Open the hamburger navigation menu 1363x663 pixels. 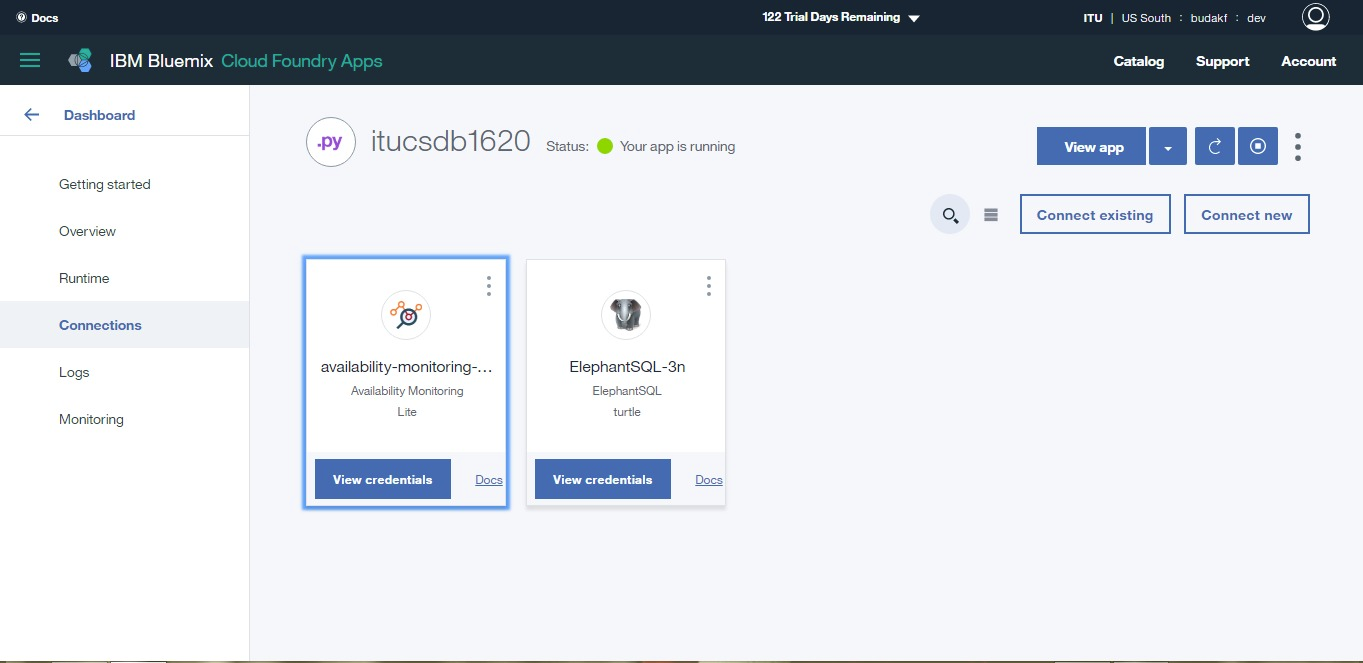(30, 61)
